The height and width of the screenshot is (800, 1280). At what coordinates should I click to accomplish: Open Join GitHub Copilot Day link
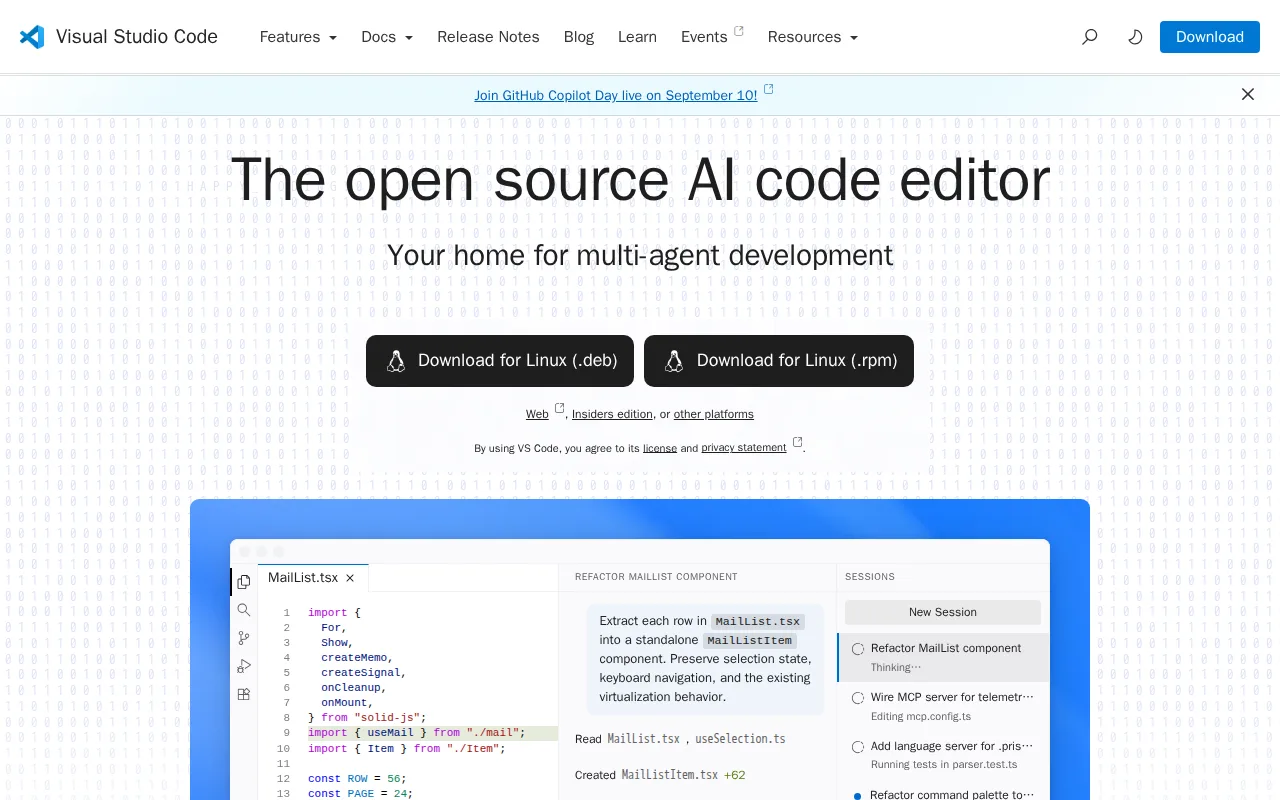616,95
